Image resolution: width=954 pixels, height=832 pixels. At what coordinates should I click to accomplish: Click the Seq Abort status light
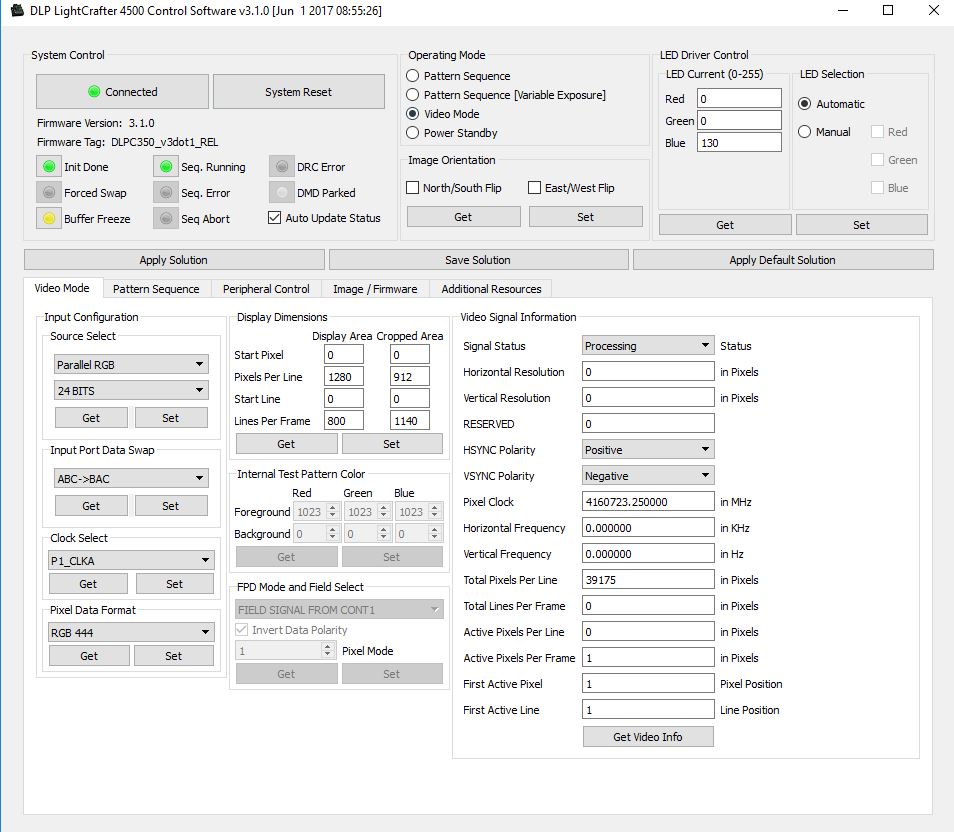166,218
